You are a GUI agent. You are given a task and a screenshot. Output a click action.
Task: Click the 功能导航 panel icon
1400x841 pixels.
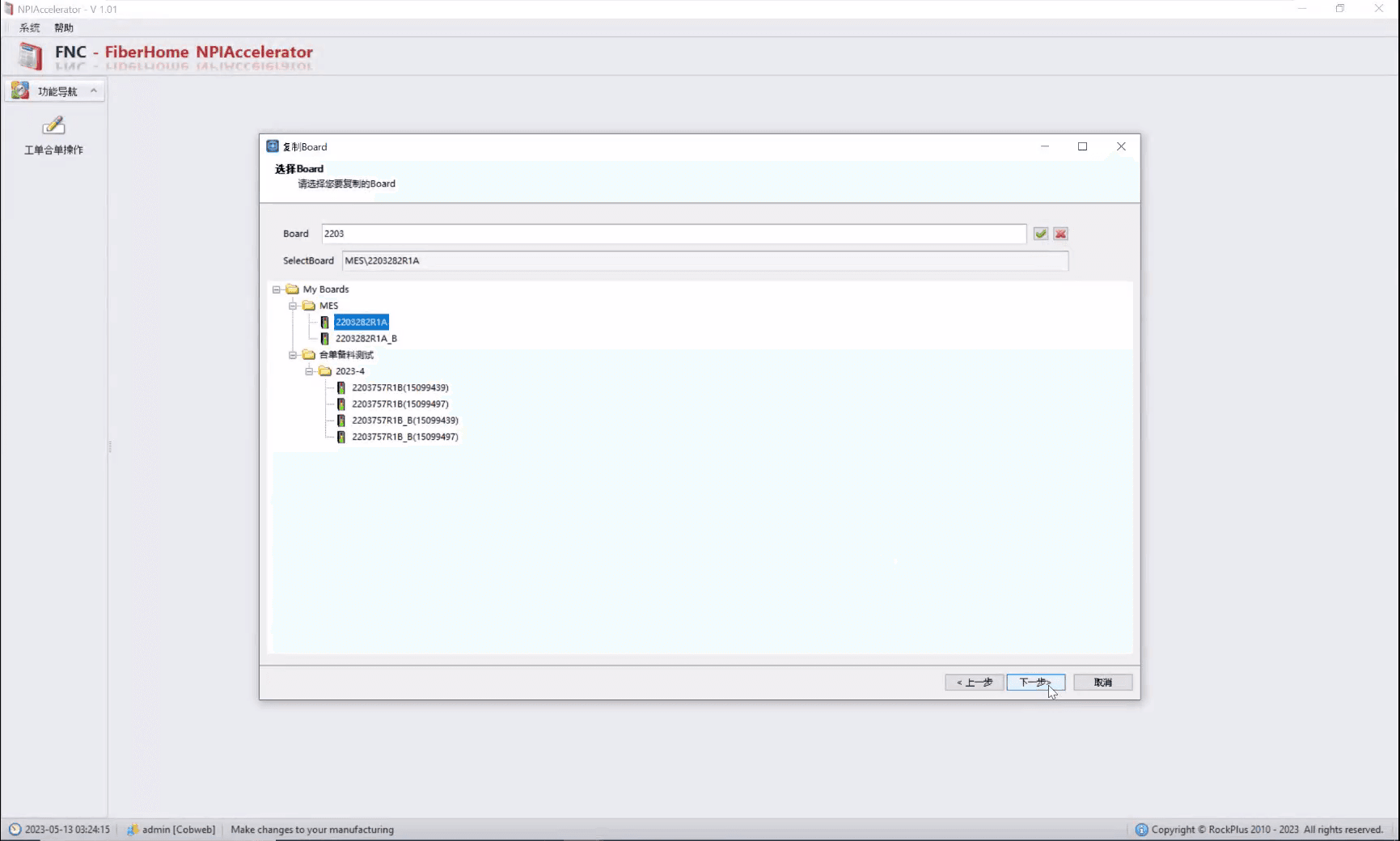(20, 91)
